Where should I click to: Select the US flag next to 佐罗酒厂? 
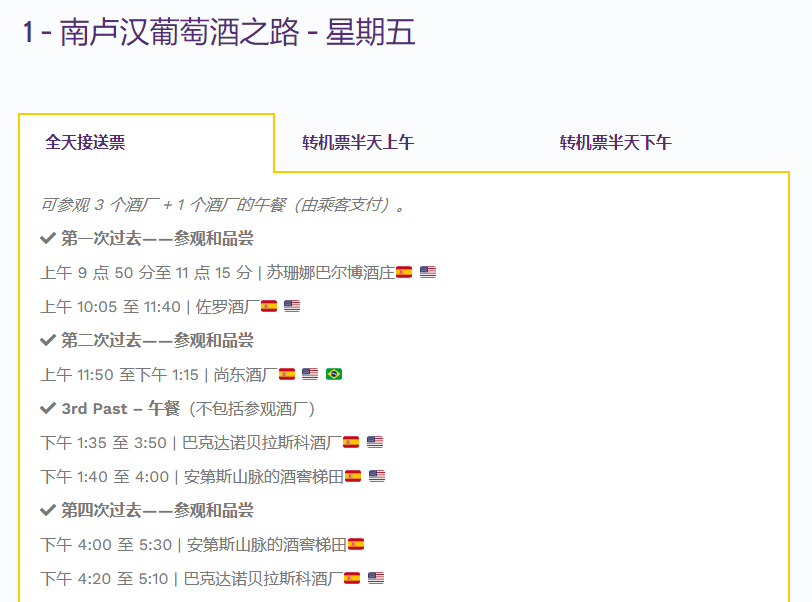(x=292, y=306)
